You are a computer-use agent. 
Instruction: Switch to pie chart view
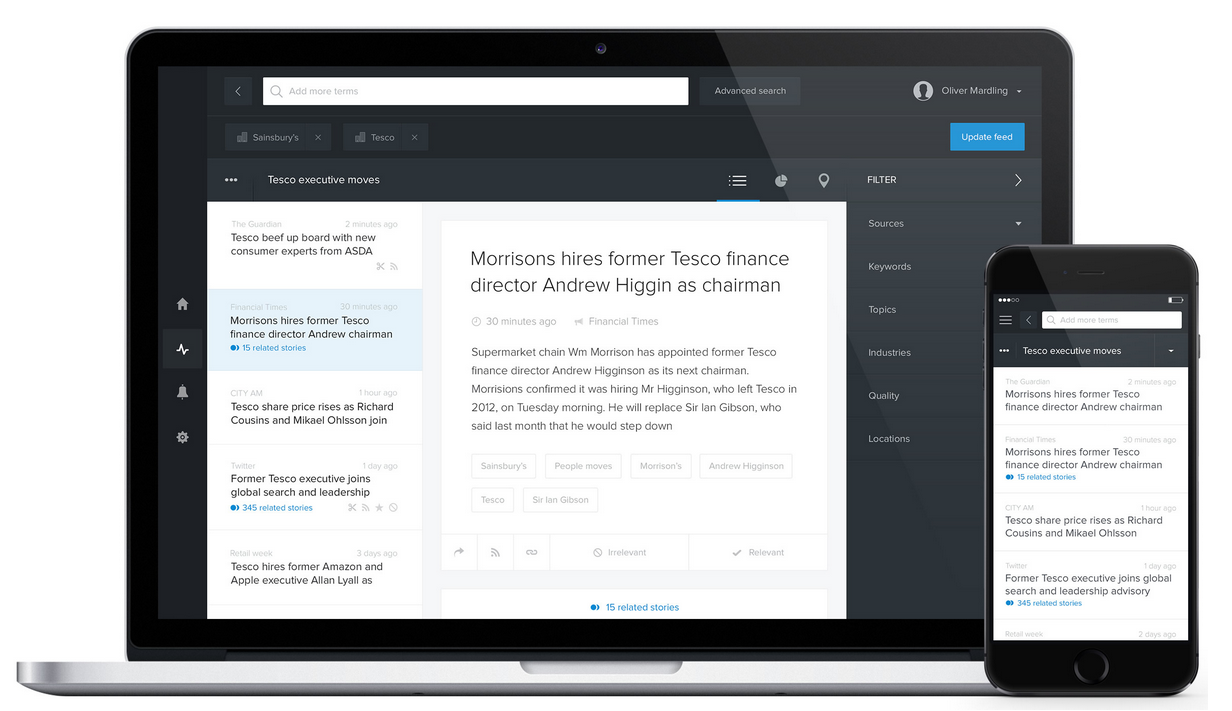[781, 180]
